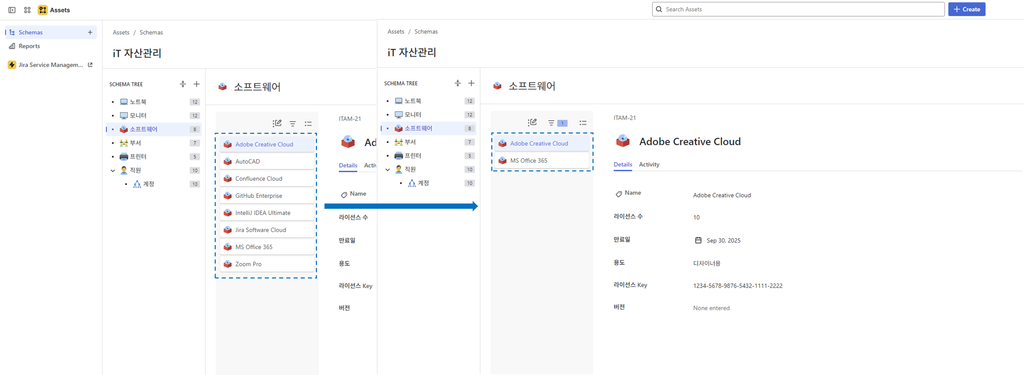The image size is (1024, 375).
Task: Open AutoCAD in the software list
Action: (266, 161)
